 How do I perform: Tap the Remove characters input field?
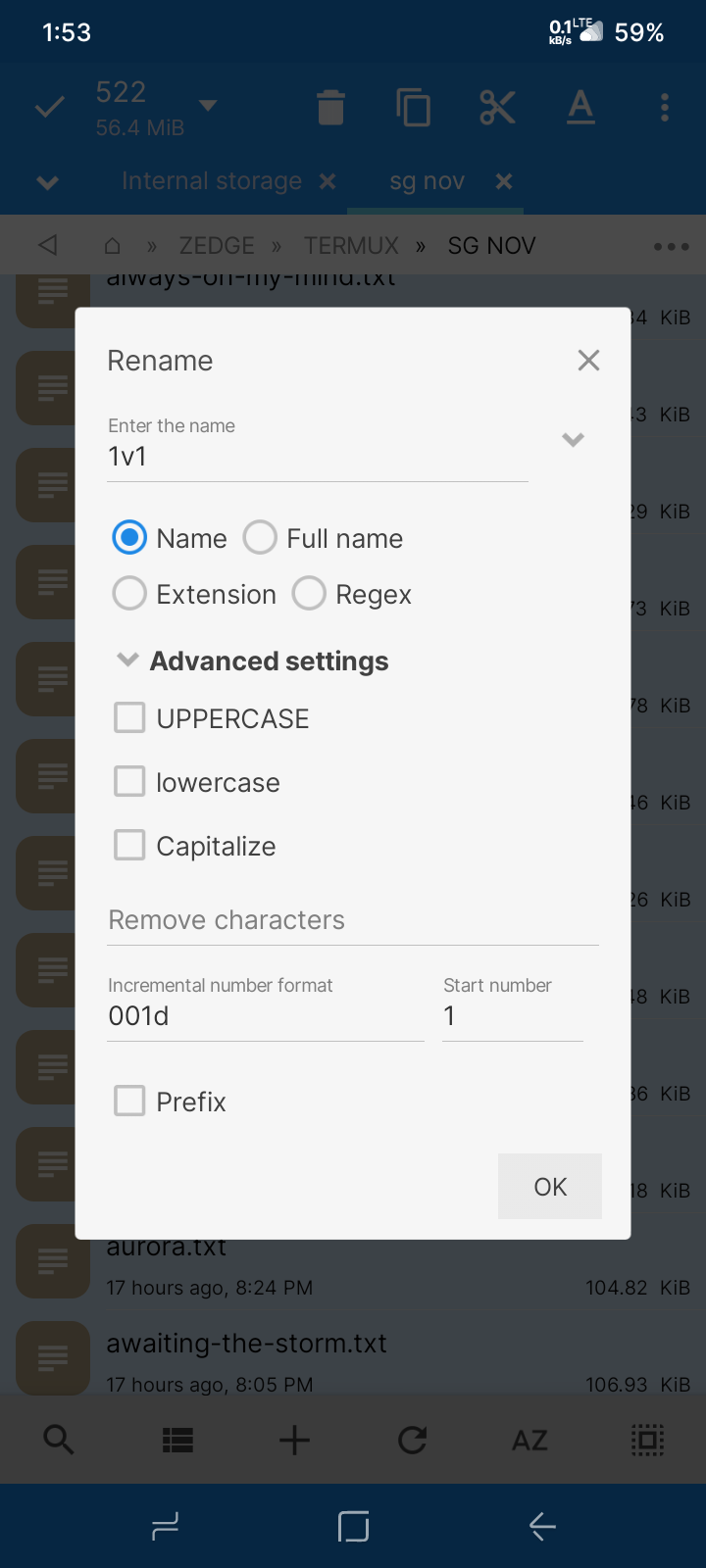[352, 920]
